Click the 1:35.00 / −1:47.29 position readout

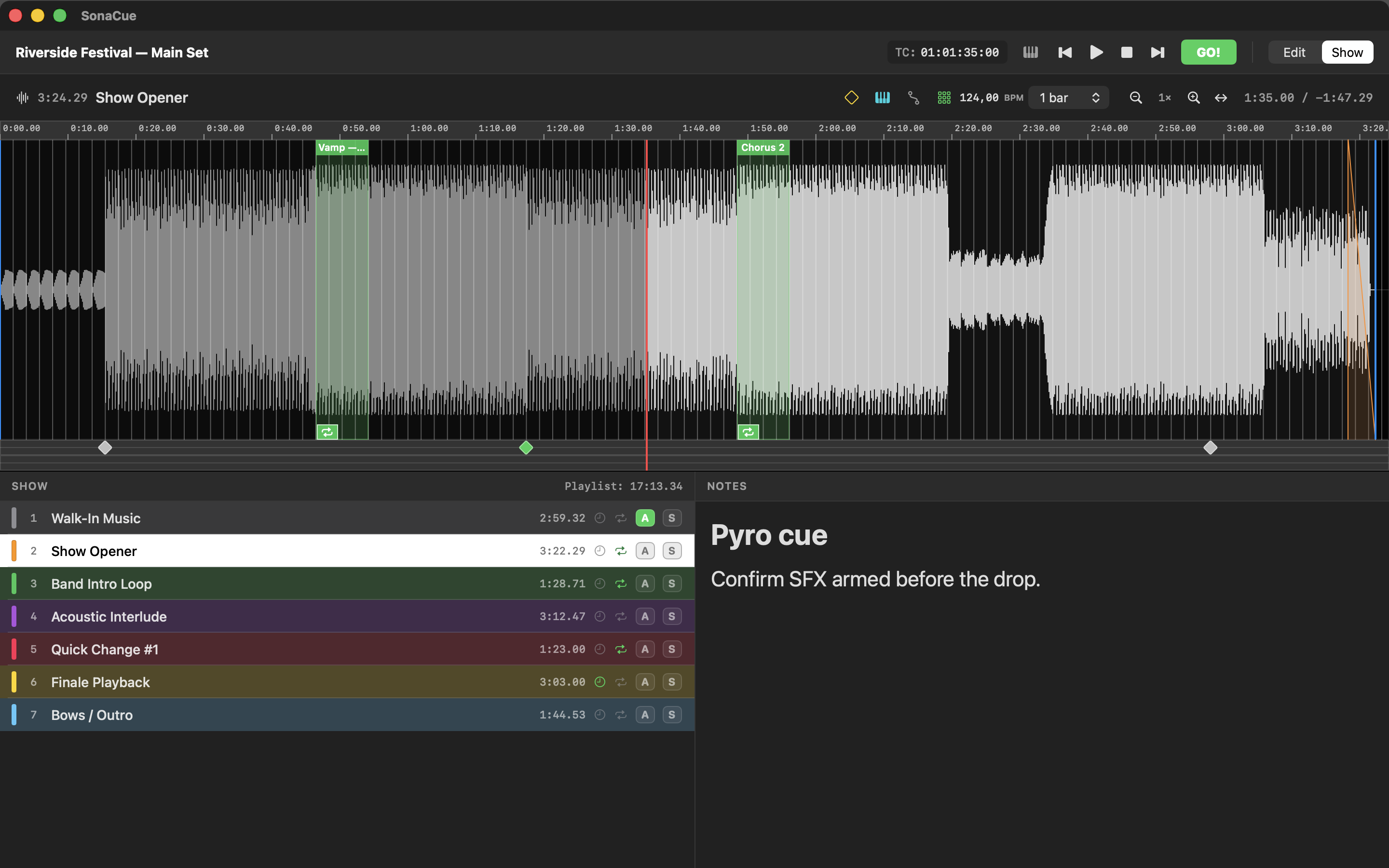(1308, 97)
